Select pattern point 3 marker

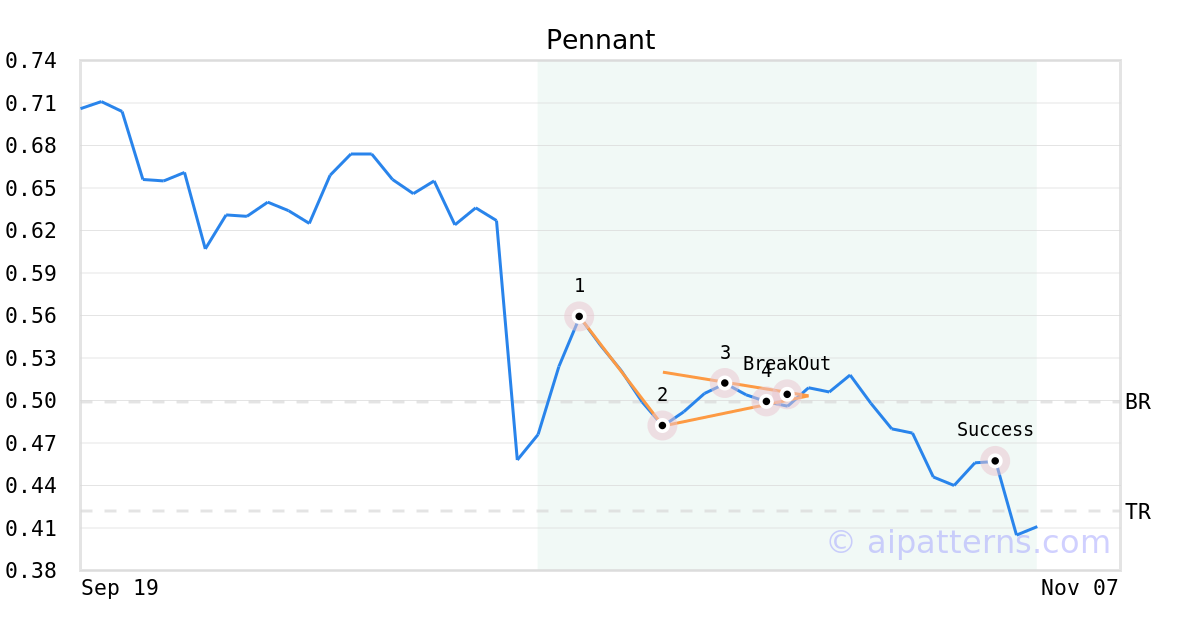[725, 382]
